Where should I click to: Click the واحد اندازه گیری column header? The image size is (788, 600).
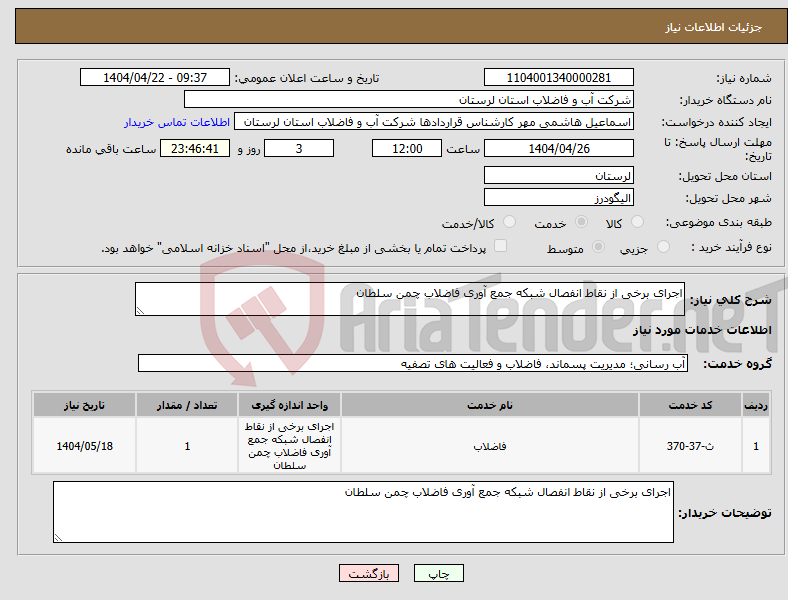(x=289, y=405)
